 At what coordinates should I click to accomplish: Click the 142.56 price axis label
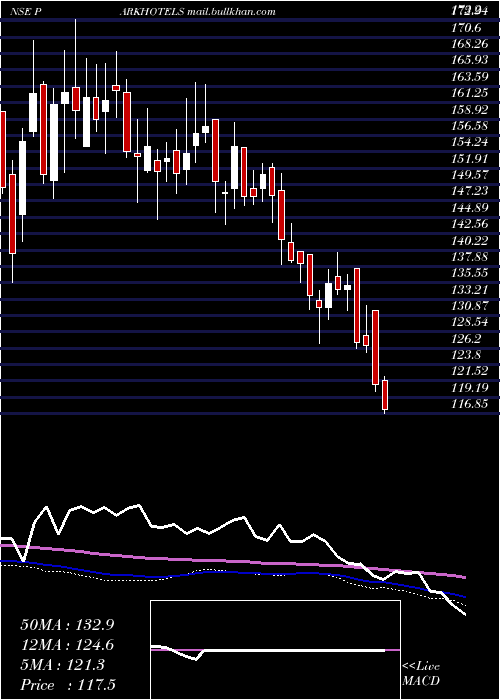[471, 224]
